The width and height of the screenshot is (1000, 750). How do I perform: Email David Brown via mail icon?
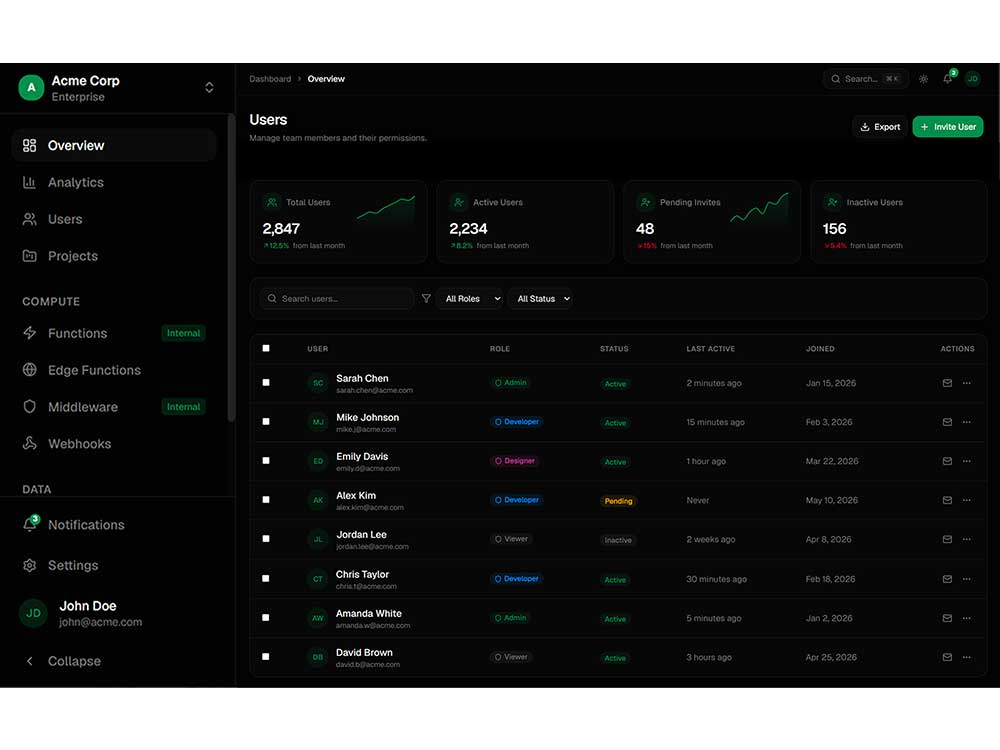pos(947,657)
